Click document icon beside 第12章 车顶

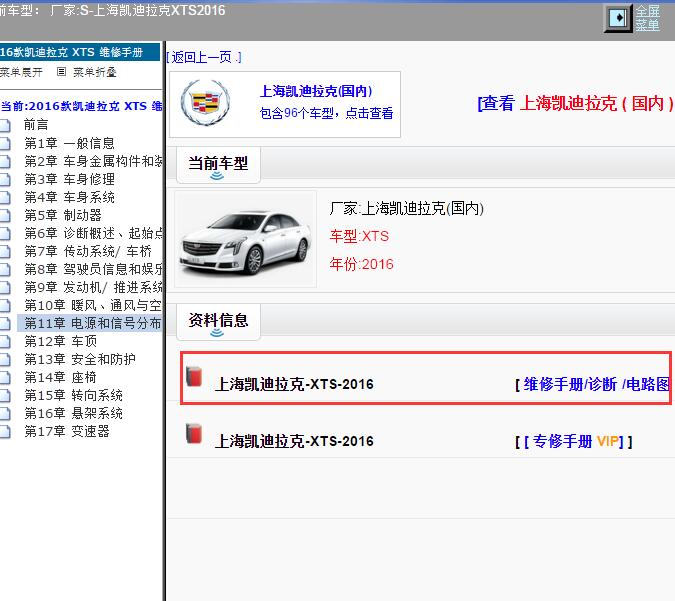coord(6,341)
